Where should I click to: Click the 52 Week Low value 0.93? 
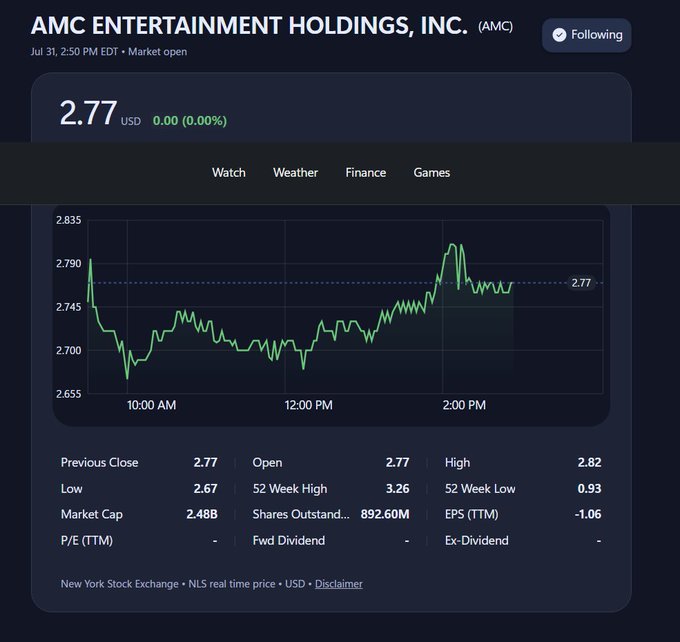589,488
